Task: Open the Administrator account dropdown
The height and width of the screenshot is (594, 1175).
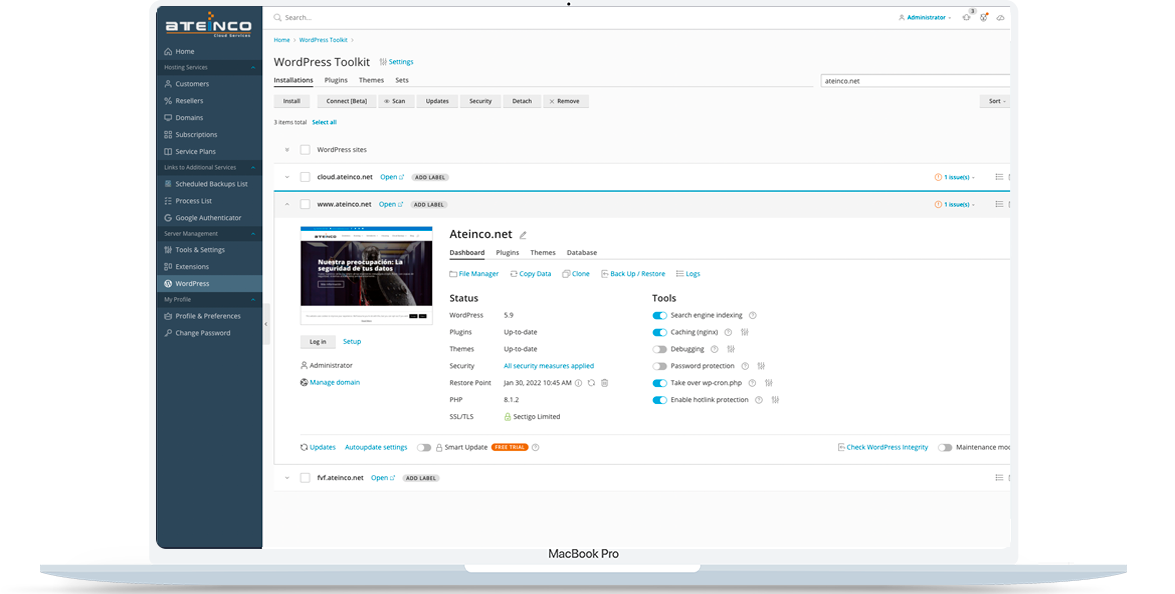Action: pyautogui.click(x=927, y=17)
